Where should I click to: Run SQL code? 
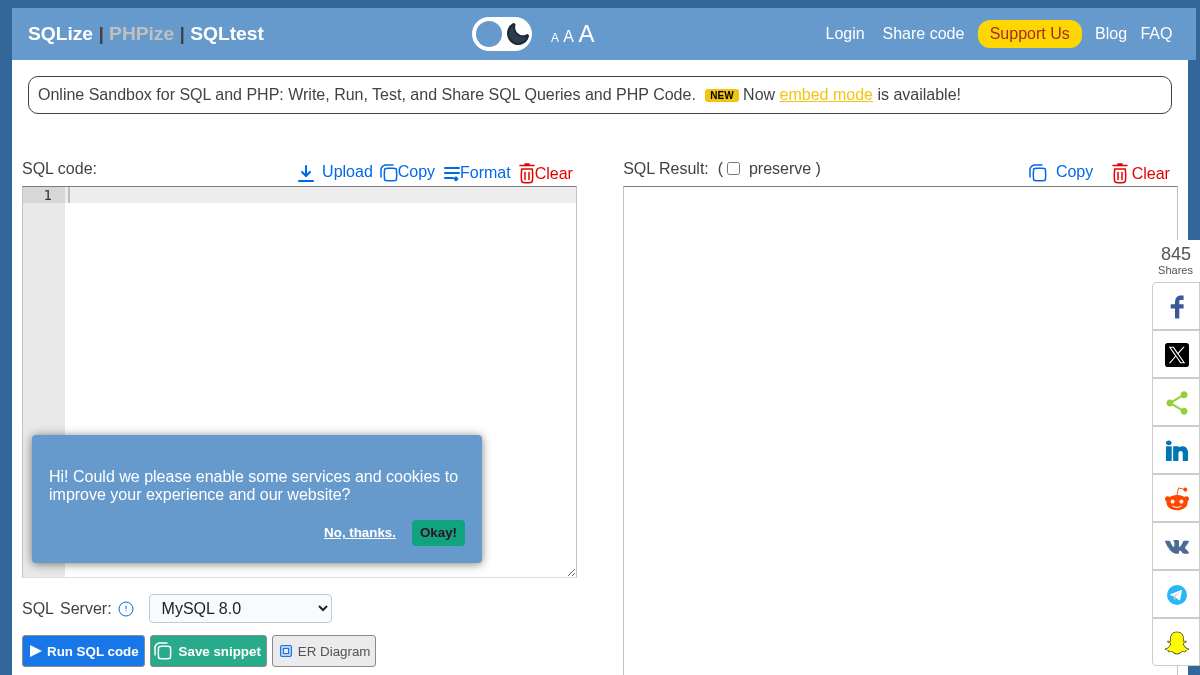coord(84,651)
